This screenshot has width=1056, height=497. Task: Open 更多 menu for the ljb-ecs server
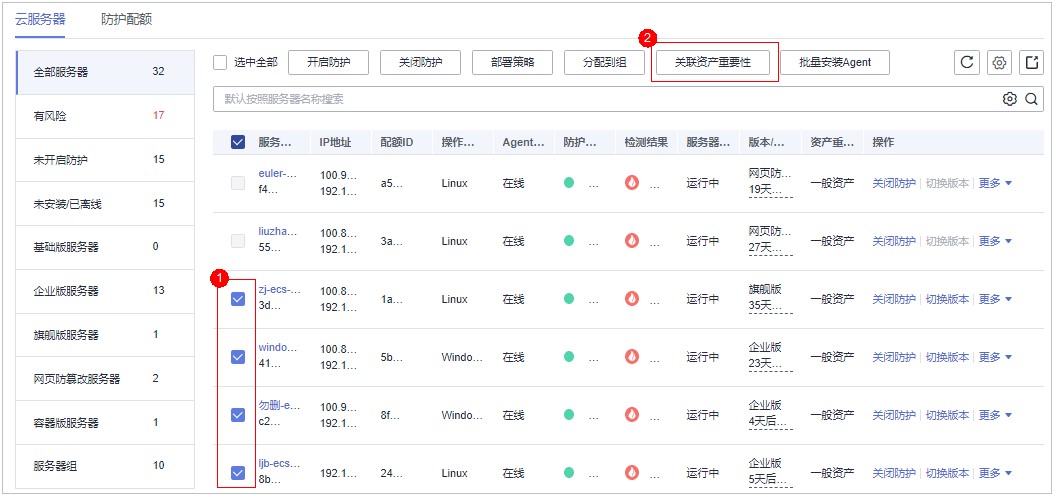pyautogui.click(x=995, y=473)
